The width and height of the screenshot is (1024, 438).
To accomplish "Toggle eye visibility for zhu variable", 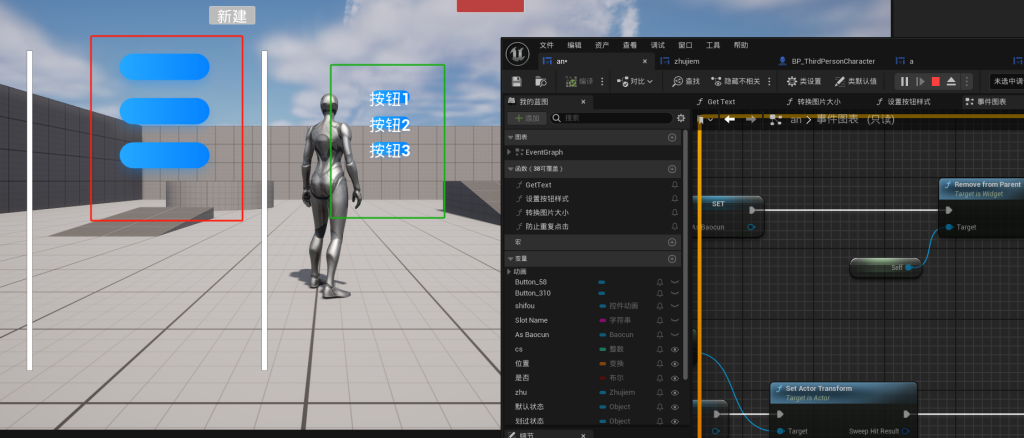I will click(675, 393).
